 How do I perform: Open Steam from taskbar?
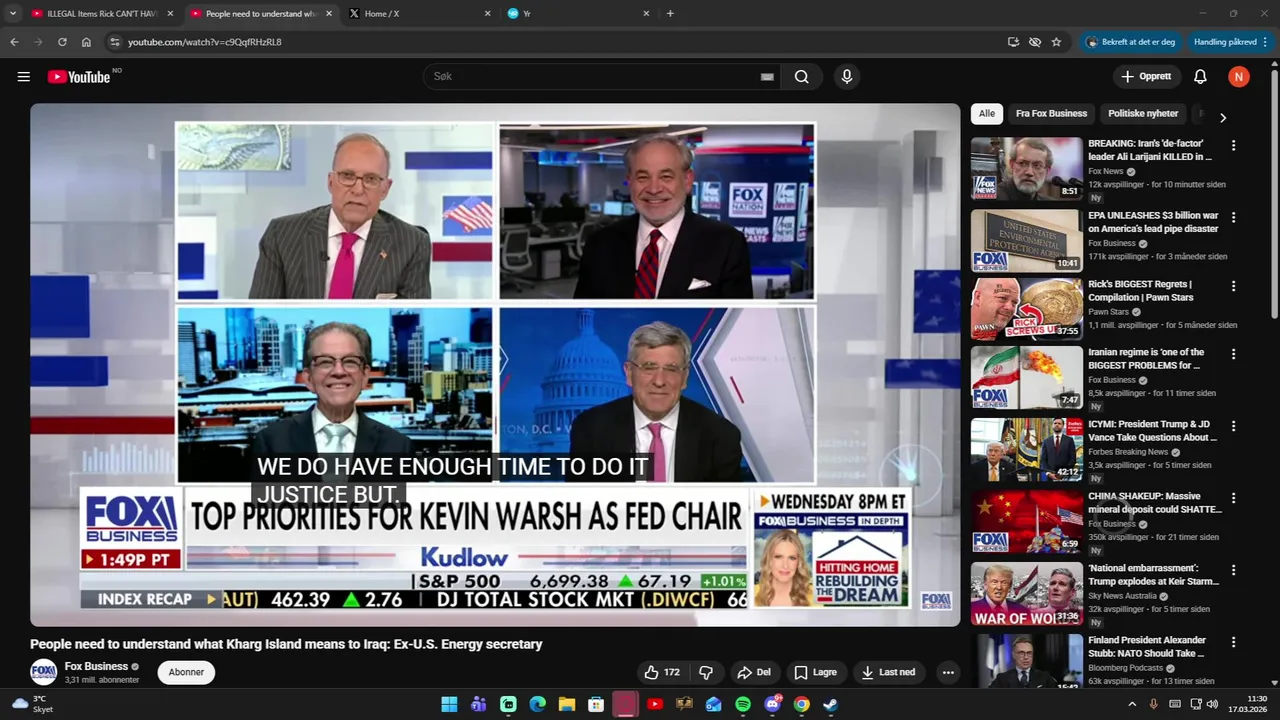point(831,704)
